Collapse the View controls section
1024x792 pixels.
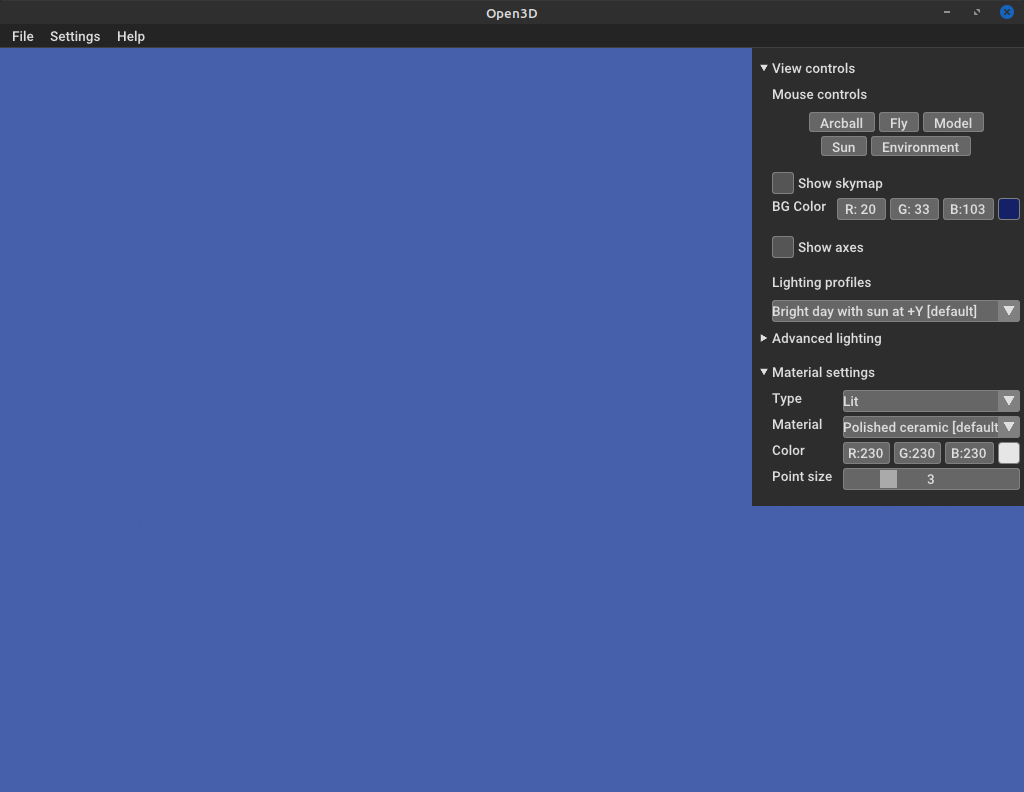pos(764,68)
